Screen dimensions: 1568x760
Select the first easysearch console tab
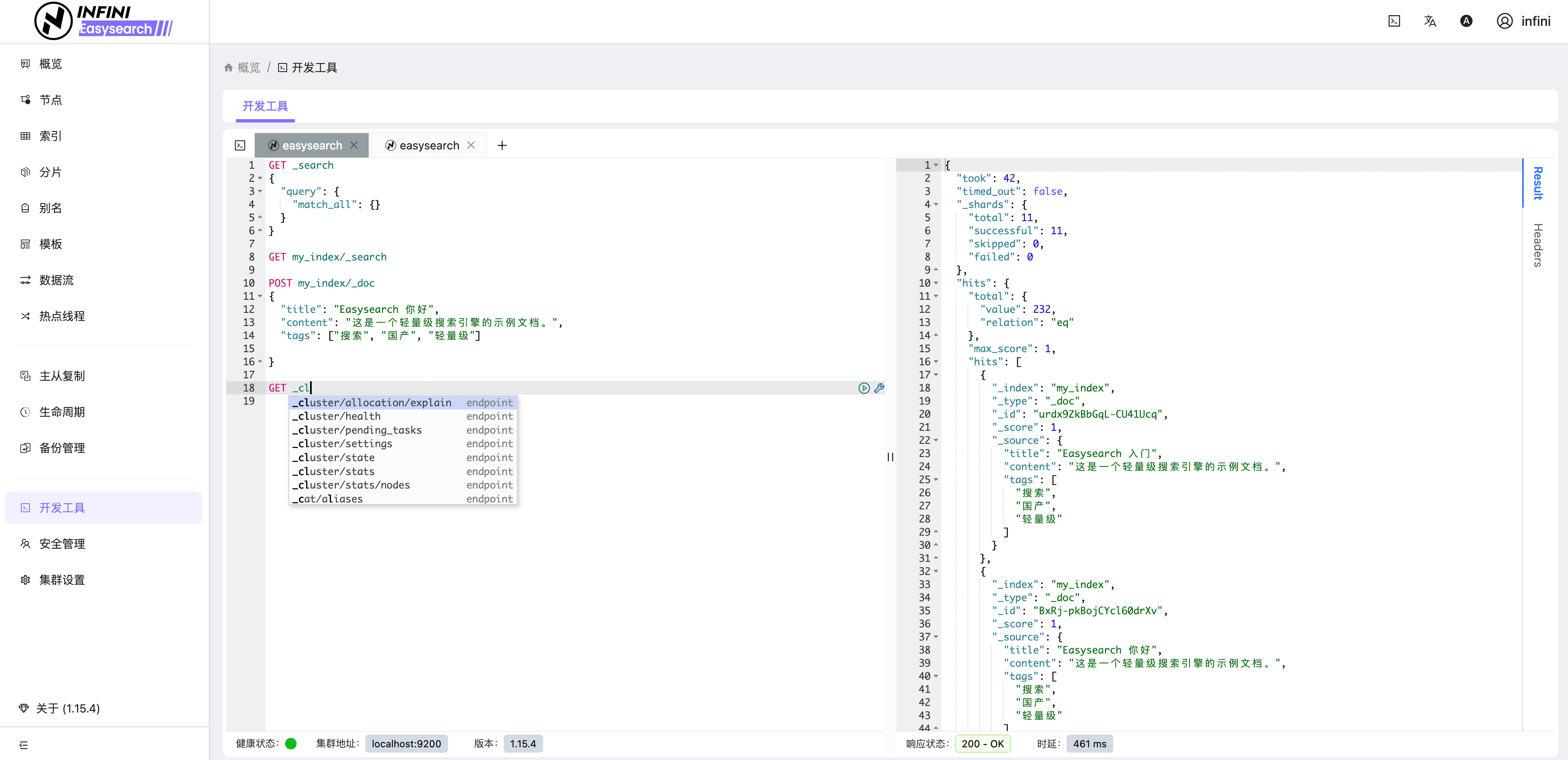coord(312,145)
